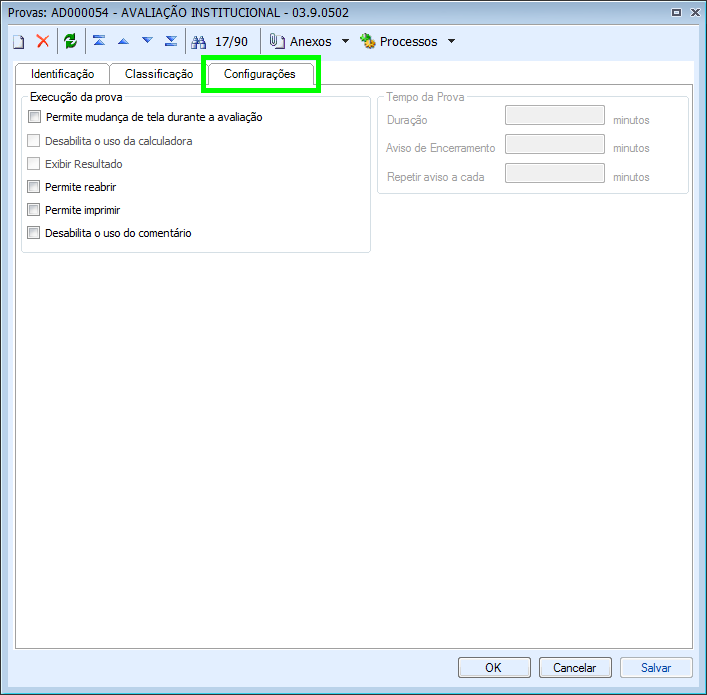Expand the Processos dropdown arrow
Image resolution: width=707 pixels, height=695 pixels.
coord(451,41)
